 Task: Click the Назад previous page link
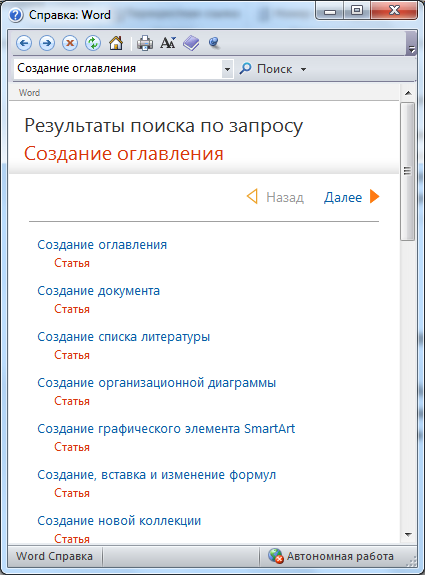pos(285,197)
